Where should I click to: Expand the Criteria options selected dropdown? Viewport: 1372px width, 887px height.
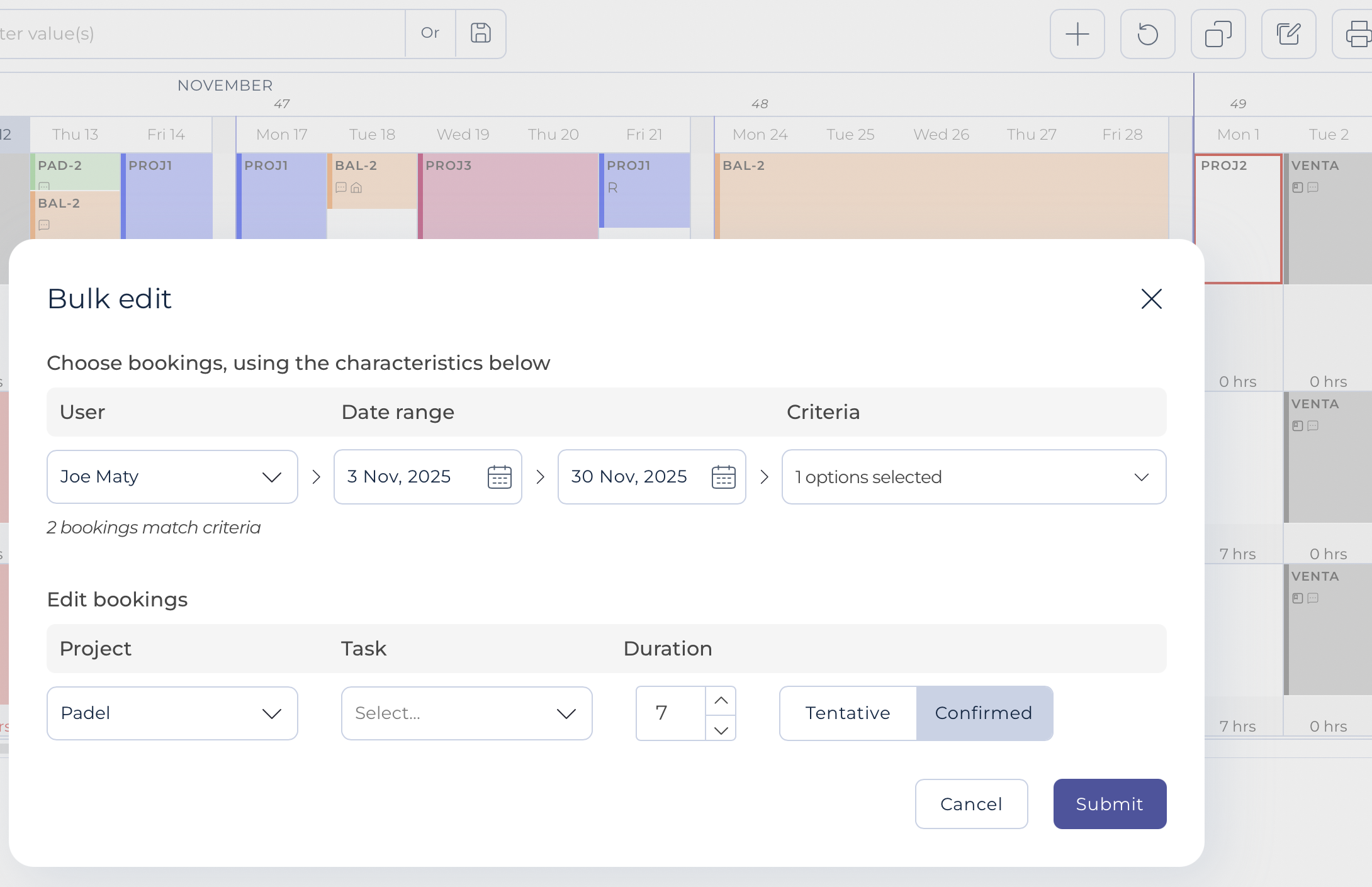(x=973, y=477)
